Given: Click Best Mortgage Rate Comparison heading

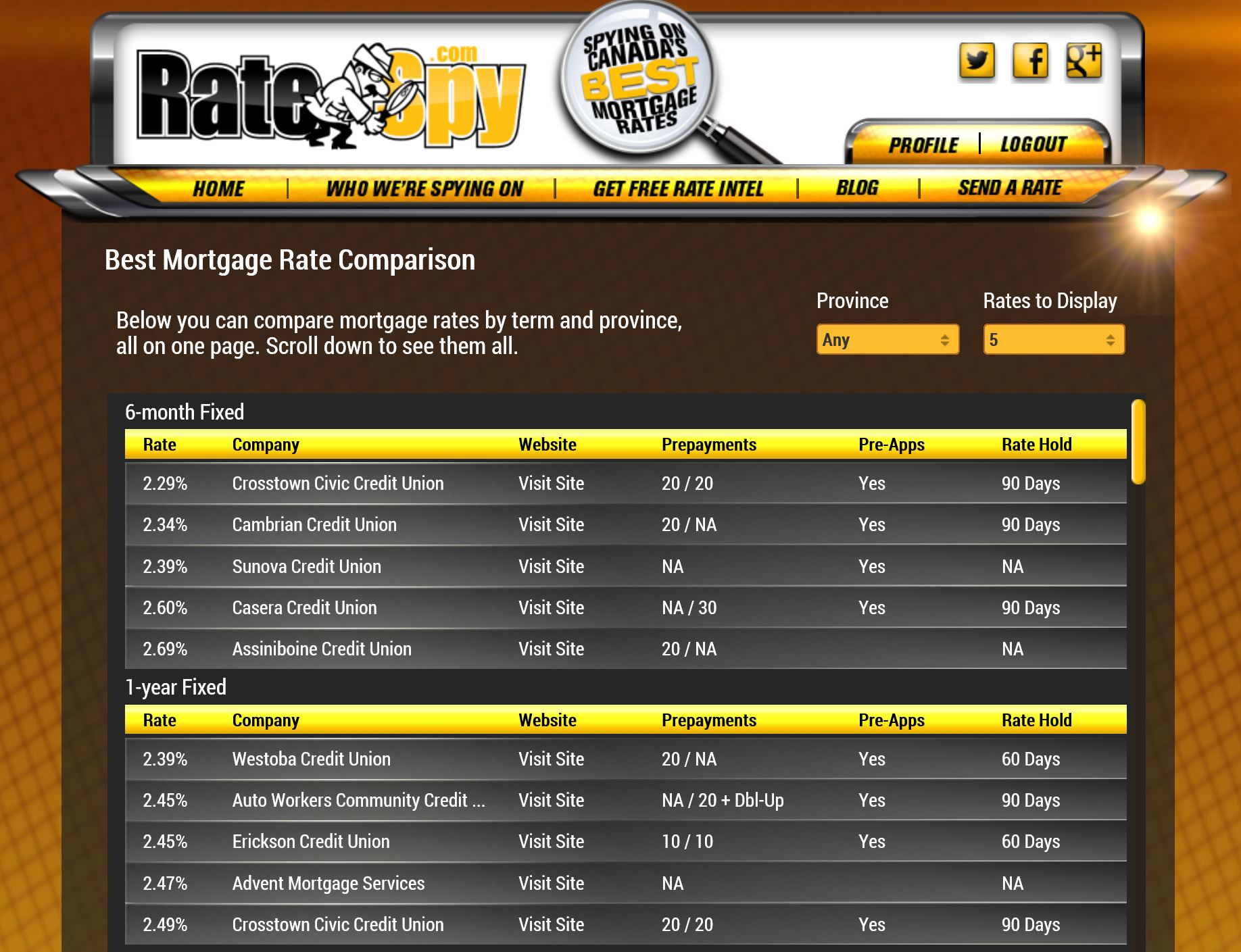Looking at the screenshot, I should [290, 260].
